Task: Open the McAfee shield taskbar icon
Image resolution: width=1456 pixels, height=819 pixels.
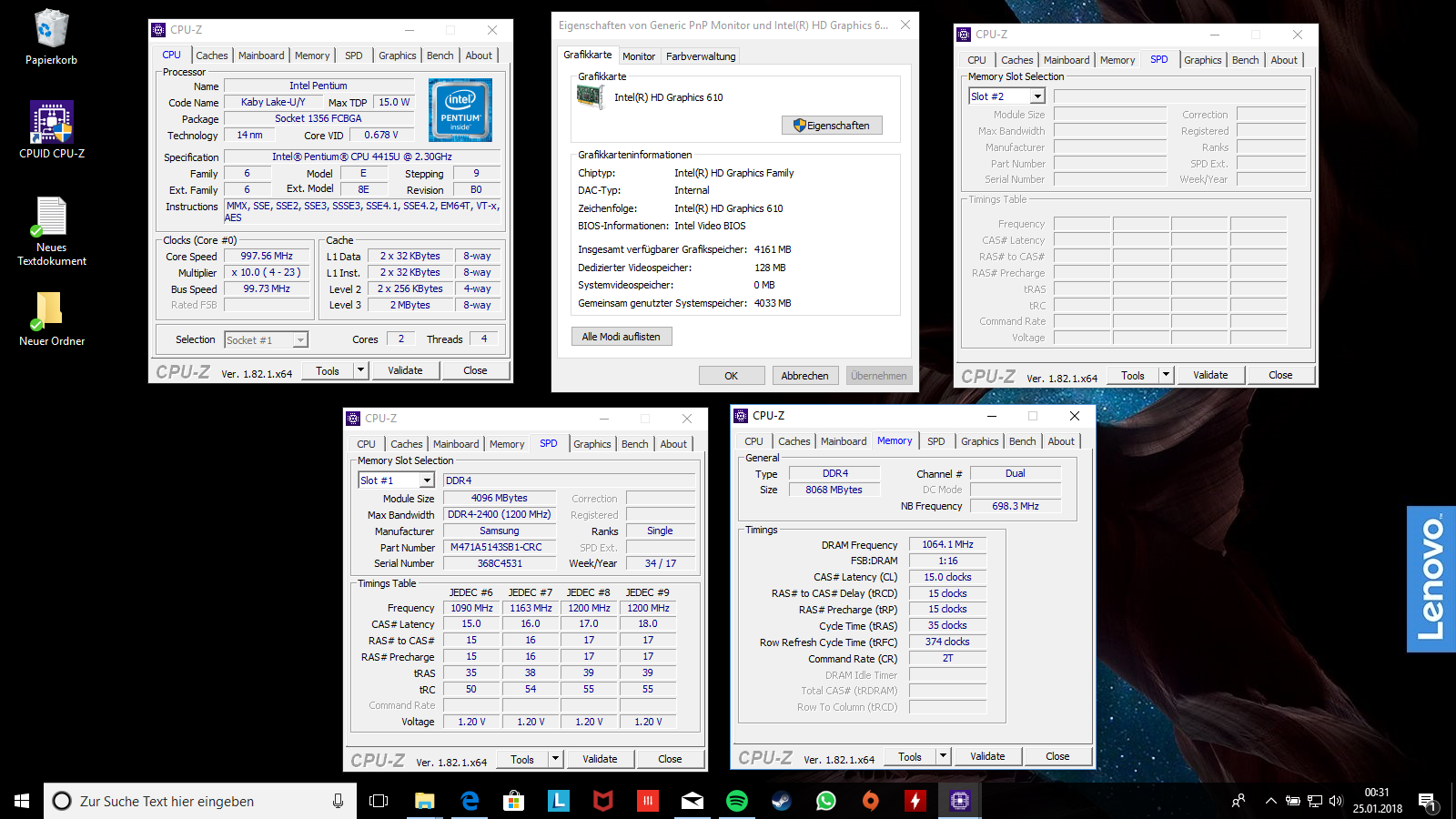Action: tap(603, 801)
